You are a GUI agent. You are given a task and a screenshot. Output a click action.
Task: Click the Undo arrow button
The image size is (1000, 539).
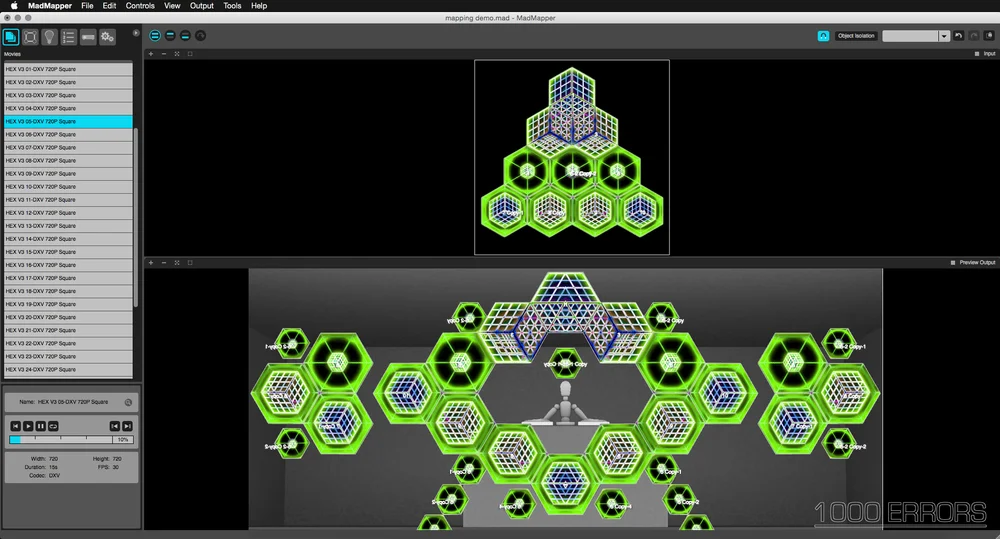tap(959, 36)
